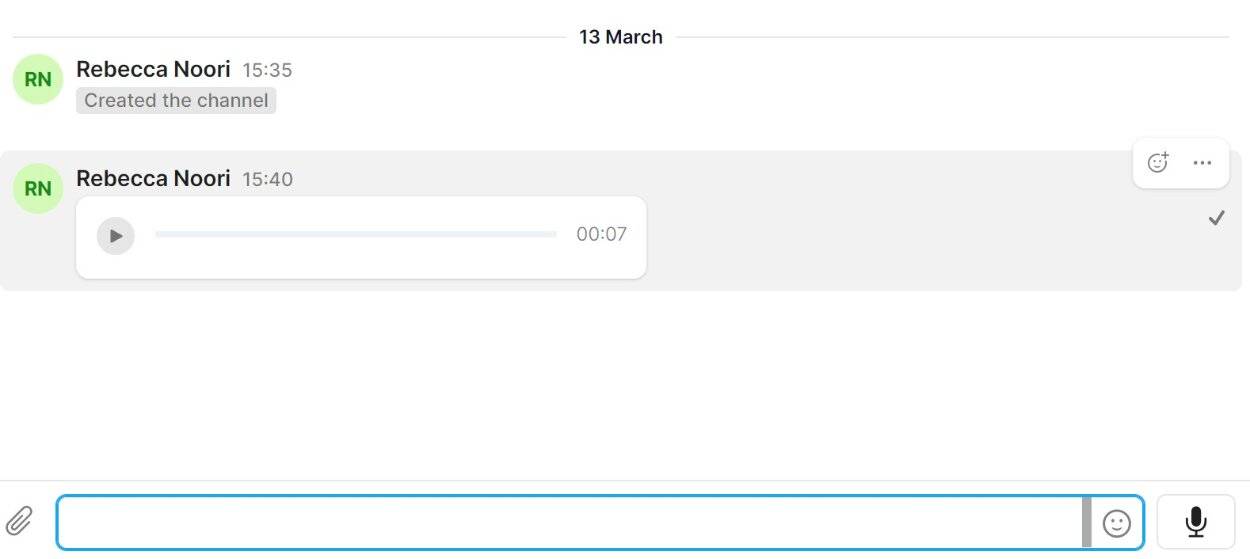Seek within the voice message progress bar
Viewport: 1250px width, 559px height.
point(355,235)
